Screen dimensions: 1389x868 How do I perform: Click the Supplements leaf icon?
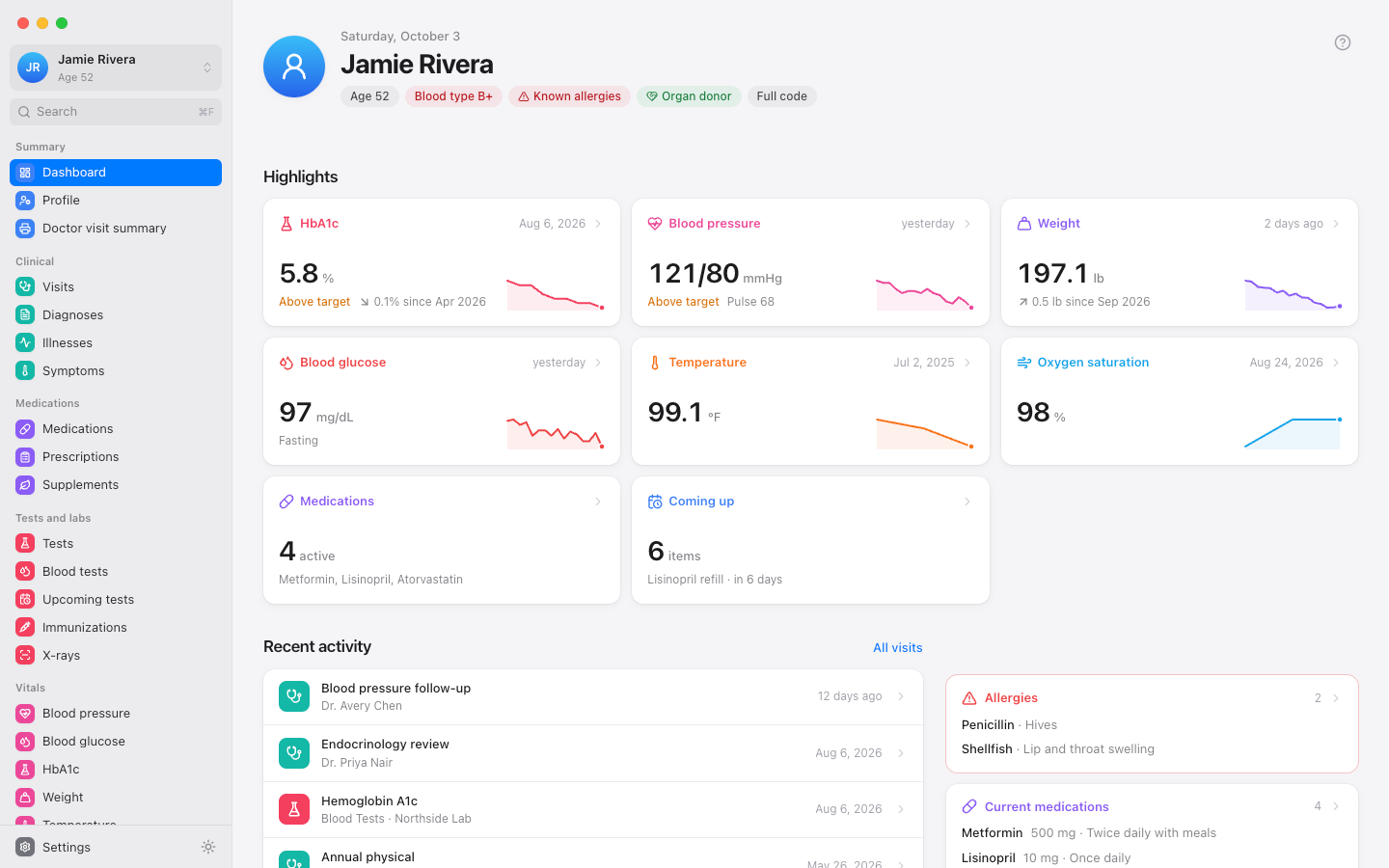coord(25,484)
